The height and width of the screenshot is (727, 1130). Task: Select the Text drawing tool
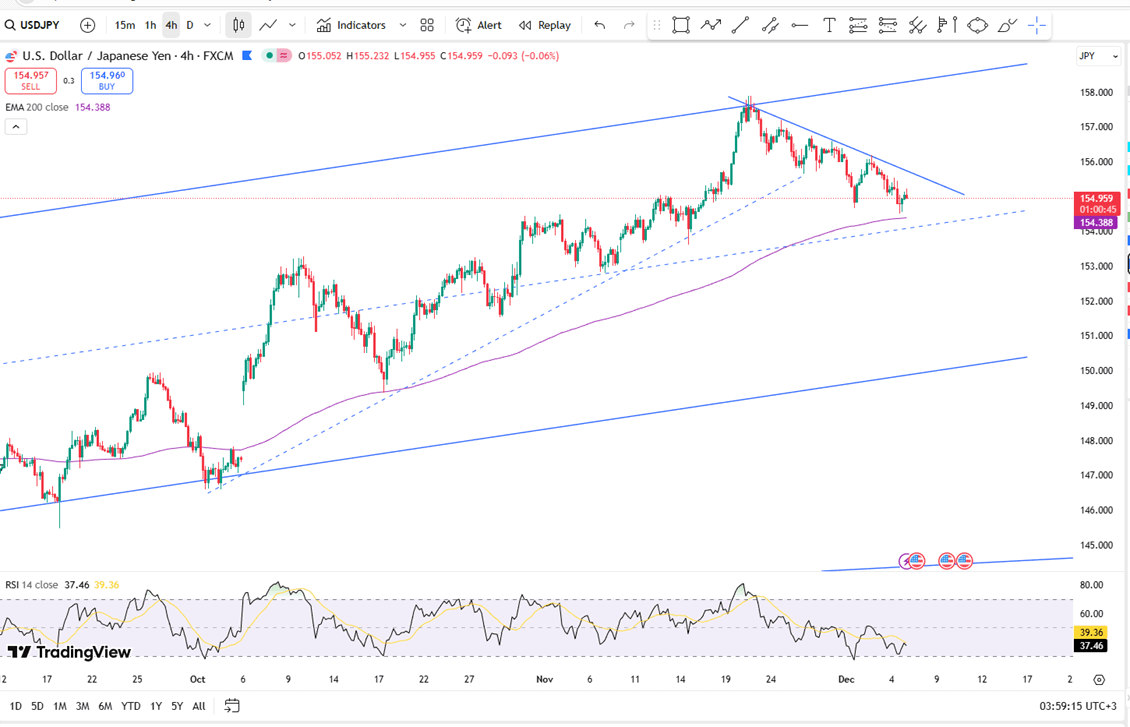click(x=829, y=25)
